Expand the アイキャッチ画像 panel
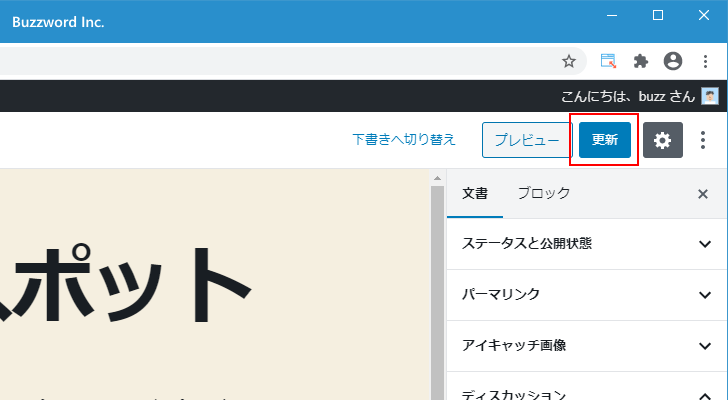 pyautogui.click(x=587, y=345)
